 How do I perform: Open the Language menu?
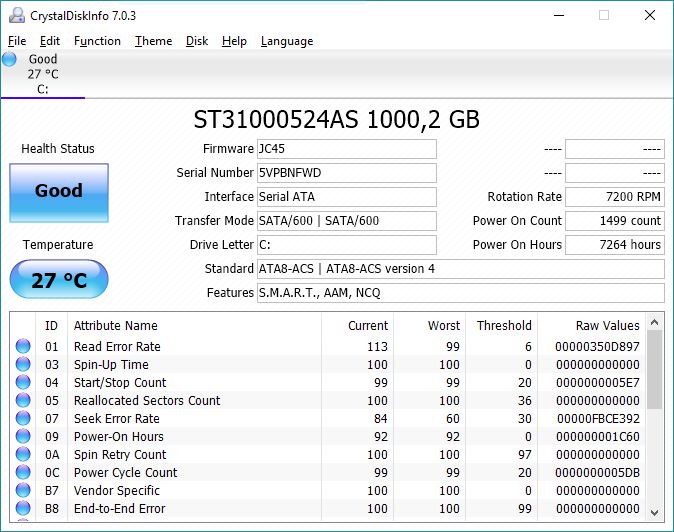coord(287,41)
